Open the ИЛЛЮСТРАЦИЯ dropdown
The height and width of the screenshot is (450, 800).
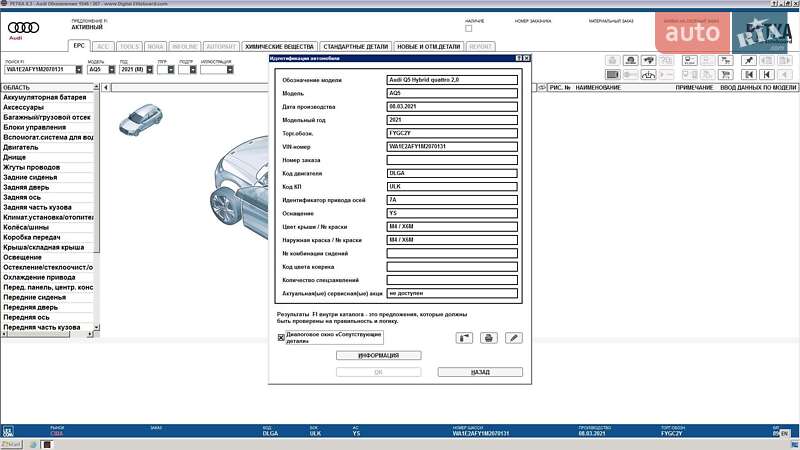(230, 69)
